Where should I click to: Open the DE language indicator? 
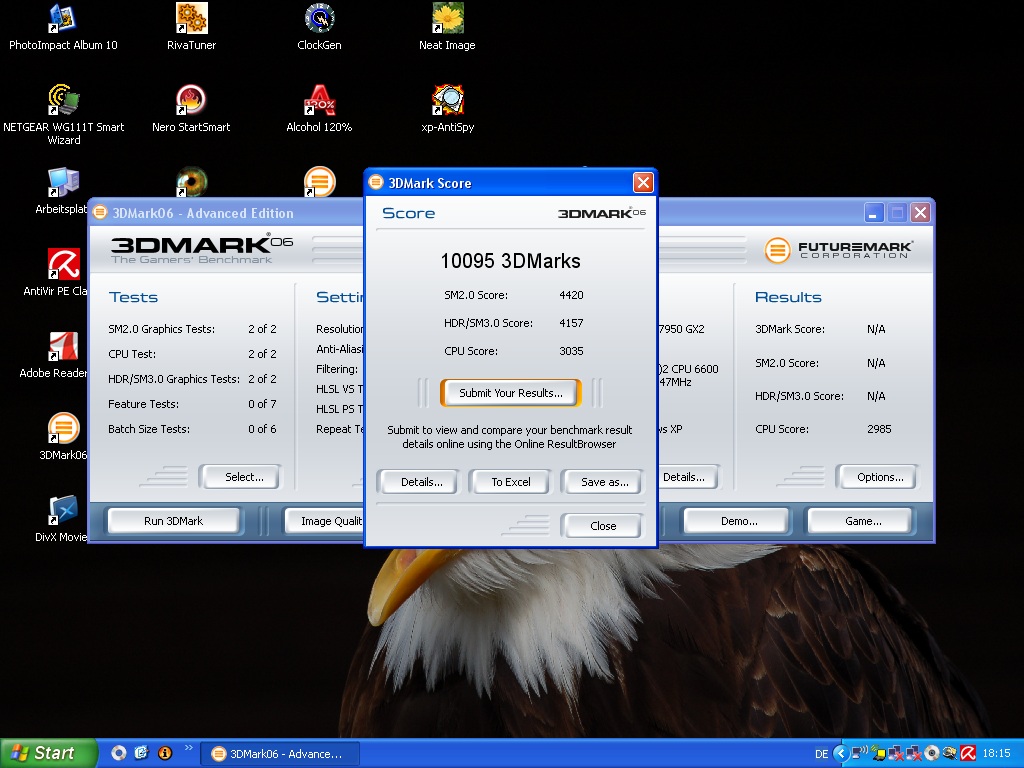pos(822,754)
